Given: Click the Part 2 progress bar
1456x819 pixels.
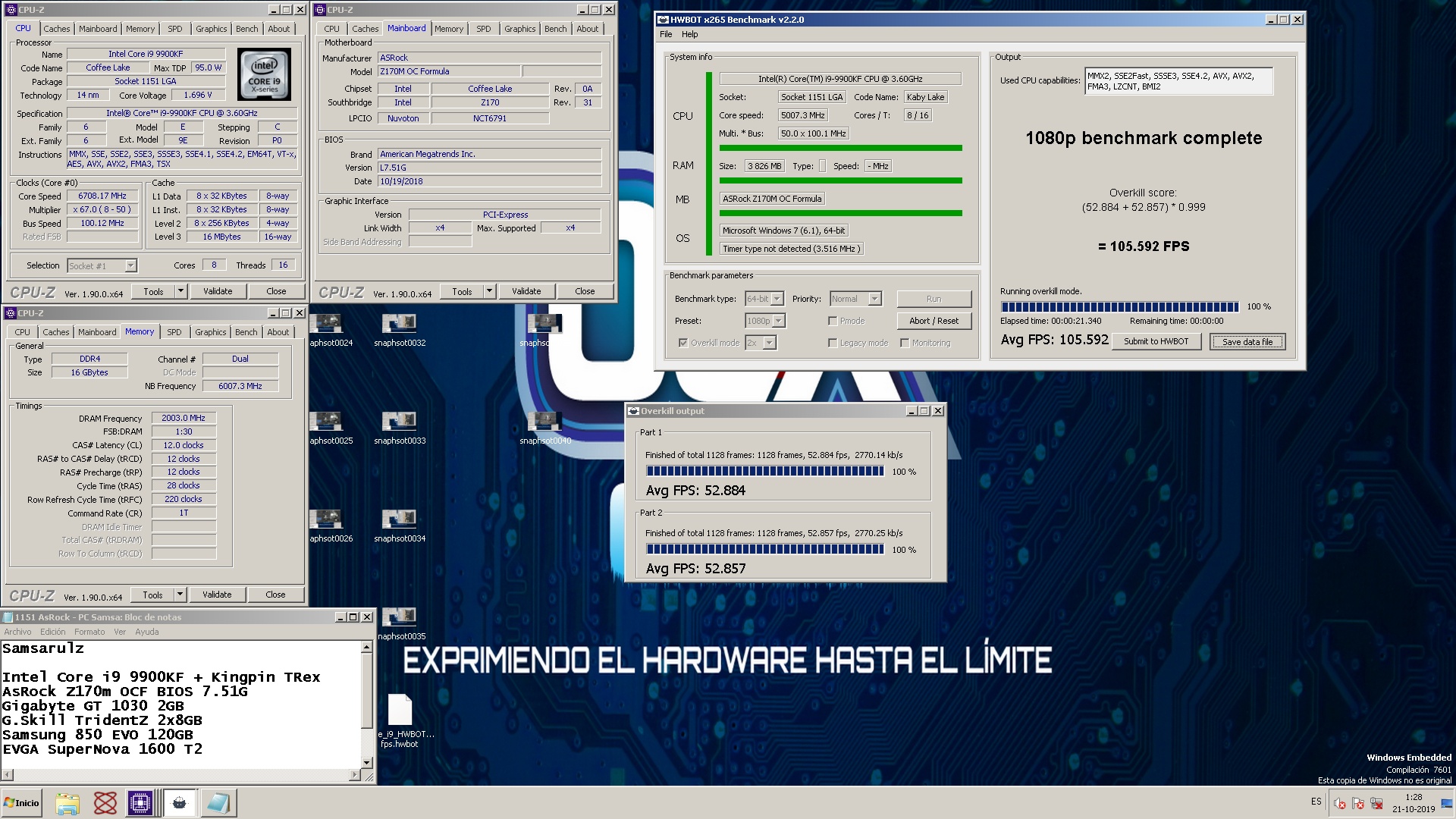Looking at the screenshot, I should (764, 550).
